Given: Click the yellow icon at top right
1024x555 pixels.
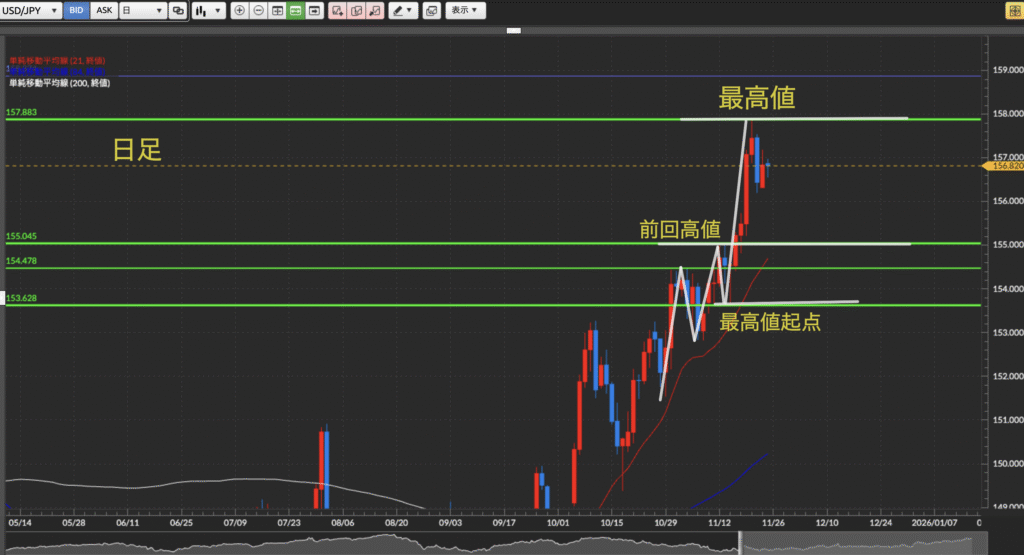Looking at the screenshot, I should (x=1010, y=11).
